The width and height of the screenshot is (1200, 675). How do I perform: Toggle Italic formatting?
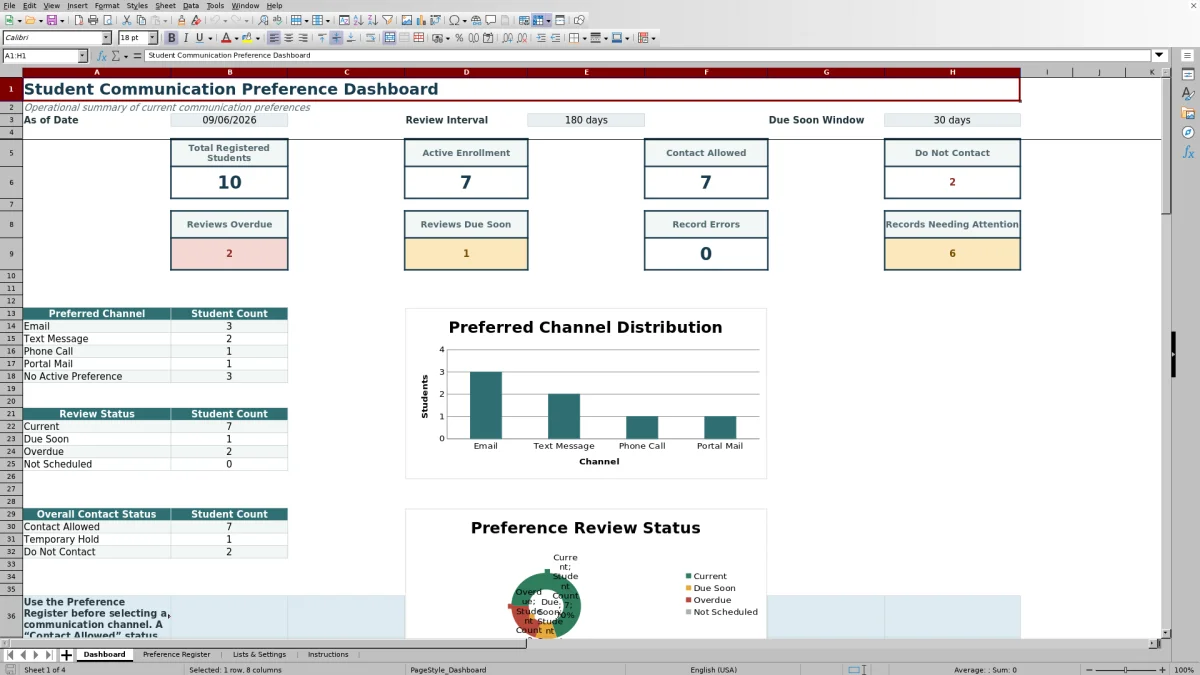(186, 38)
